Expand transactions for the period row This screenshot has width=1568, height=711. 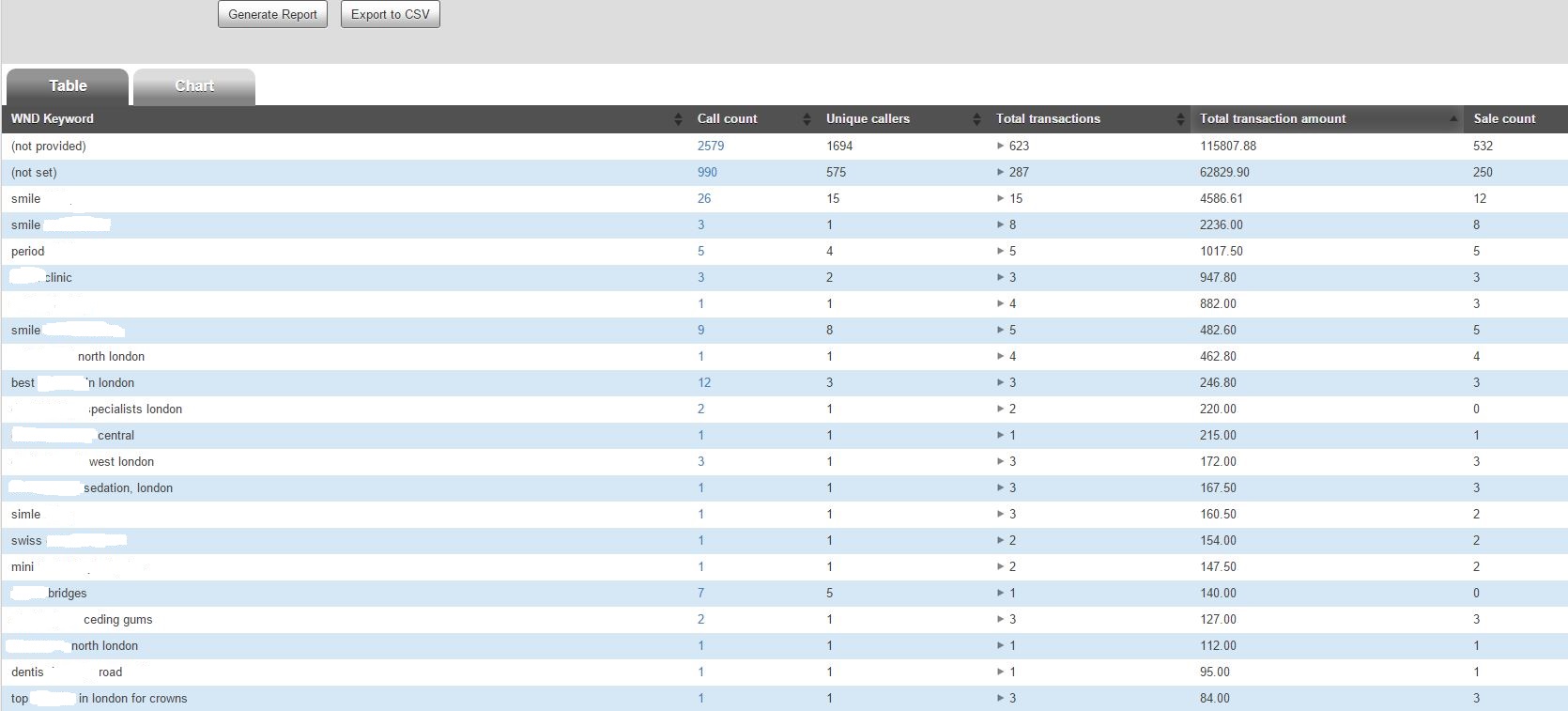1001,251
